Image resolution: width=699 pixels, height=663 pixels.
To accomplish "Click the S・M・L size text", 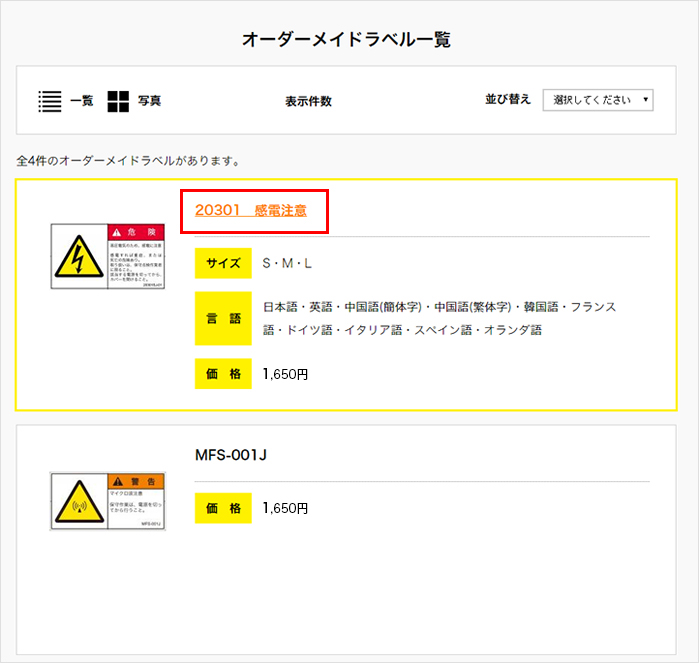I will [287, 263].
